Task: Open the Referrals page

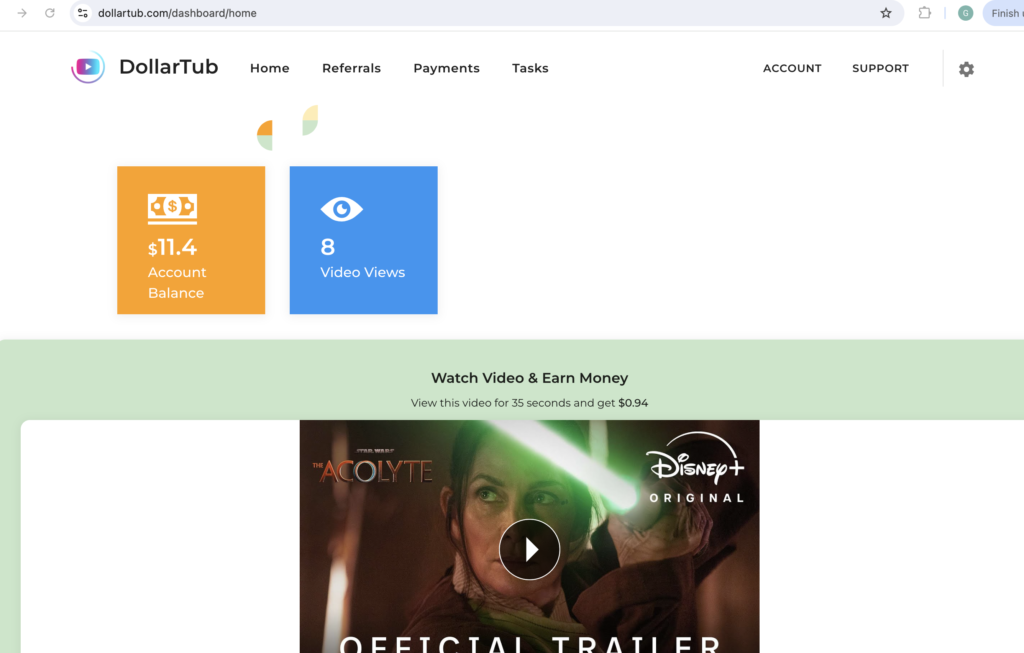Action: (351, 68)
